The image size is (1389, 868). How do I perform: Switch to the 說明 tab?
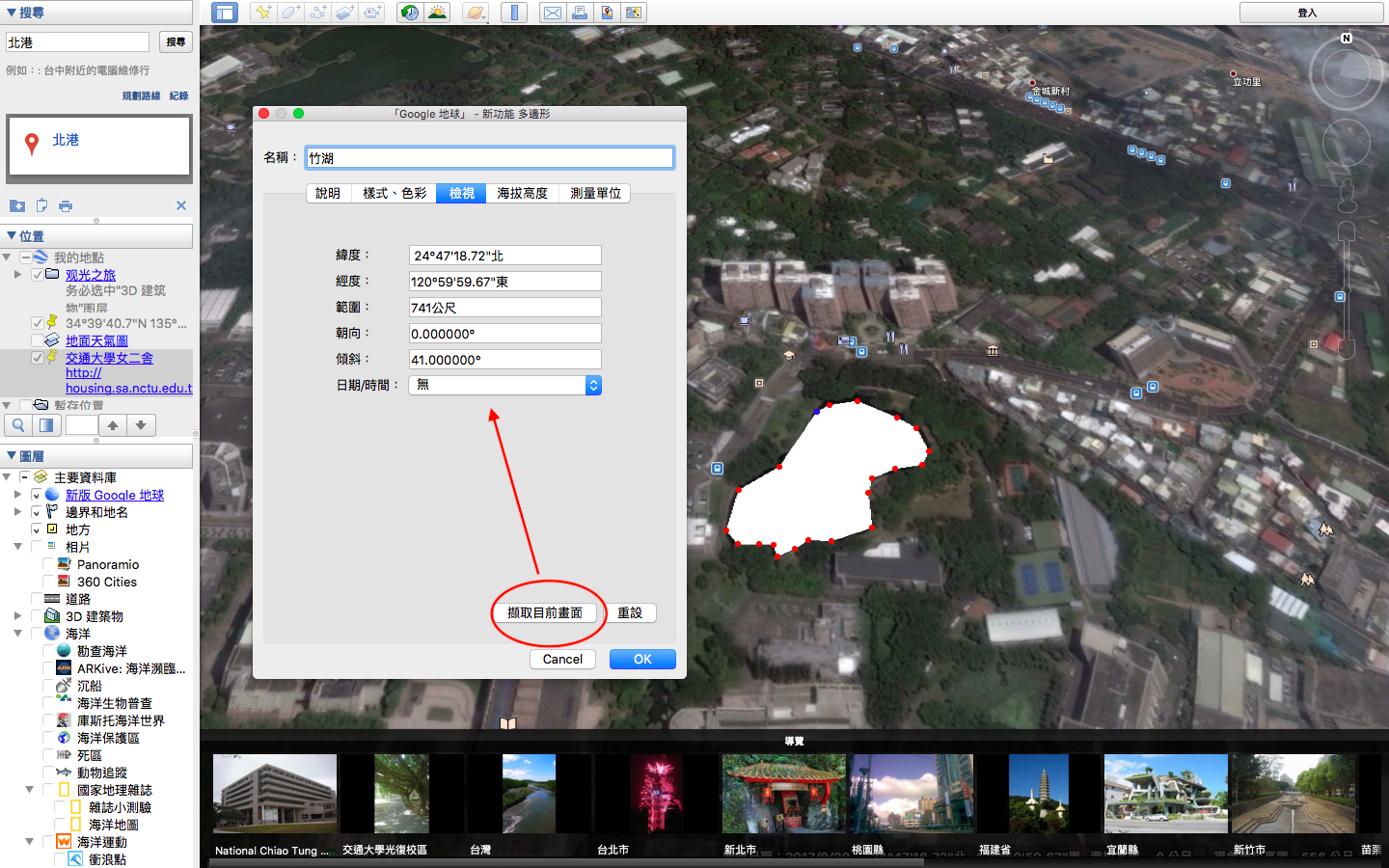[328, 193]
